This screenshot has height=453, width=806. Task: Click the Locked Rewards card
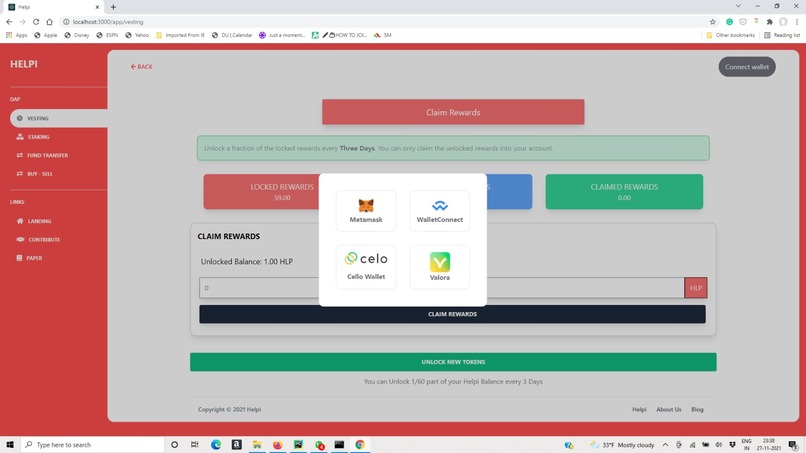261,192
